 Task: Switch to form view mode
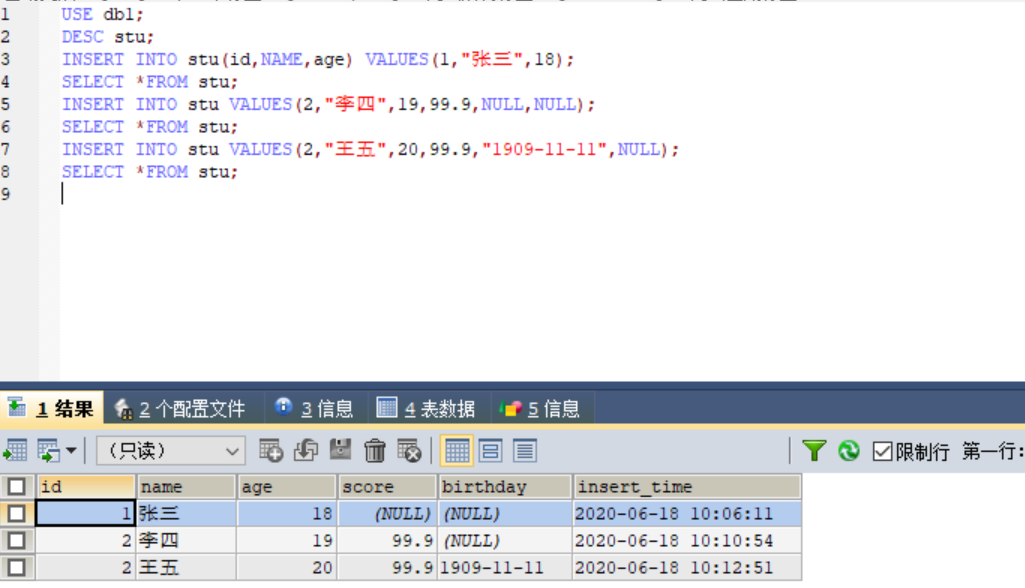click(490, 451)
